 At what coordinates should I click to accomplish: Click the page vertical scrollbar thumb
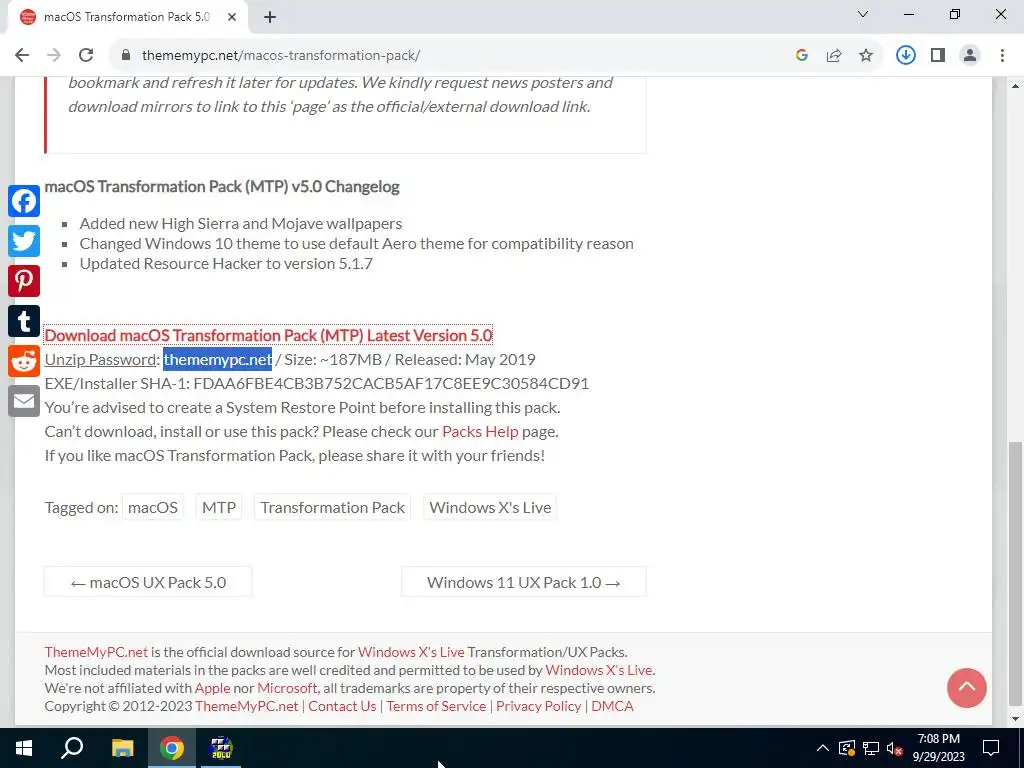[x=1014, y=575]
